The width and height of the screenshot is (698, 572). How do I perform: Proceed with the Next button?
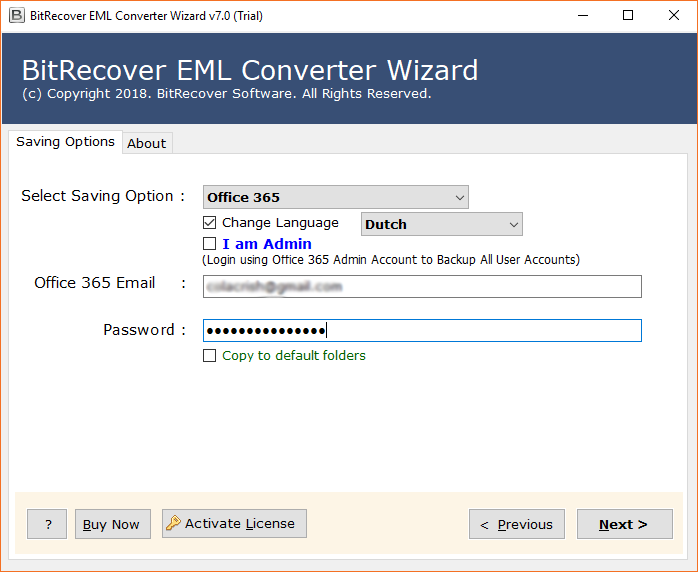pos(625,524)
